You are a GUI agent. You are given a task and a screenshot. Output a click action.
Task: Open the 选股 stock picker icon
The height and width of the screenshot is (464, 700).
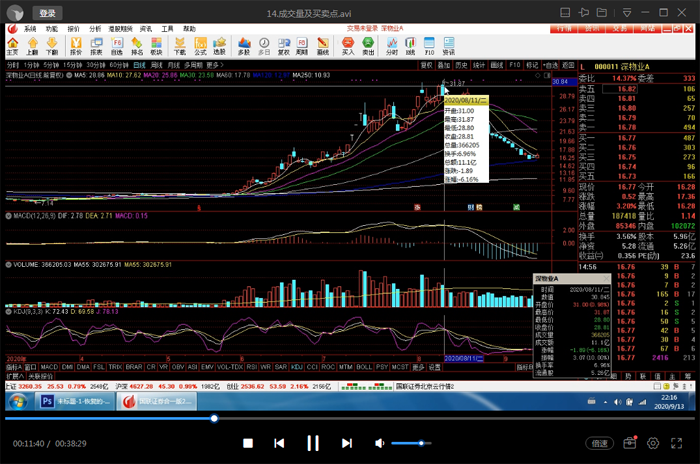coord(219,46)
